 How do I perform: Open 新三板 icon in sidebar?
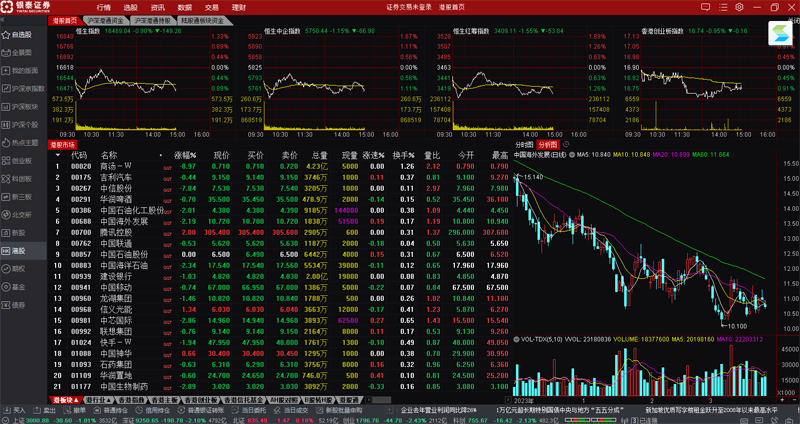point(6,196)
